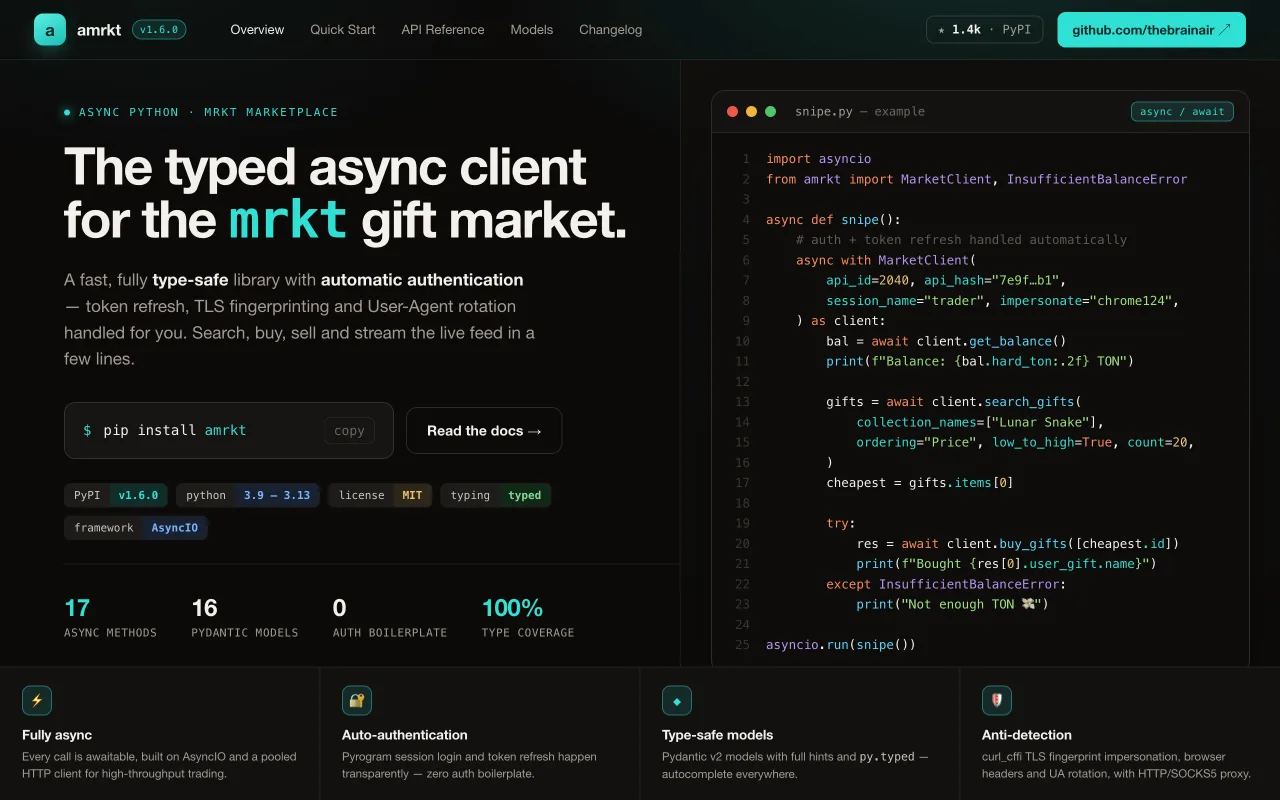Click the amrkt logo icon
This screenshot has width=1280, height=800.
(x=50, y=30)
